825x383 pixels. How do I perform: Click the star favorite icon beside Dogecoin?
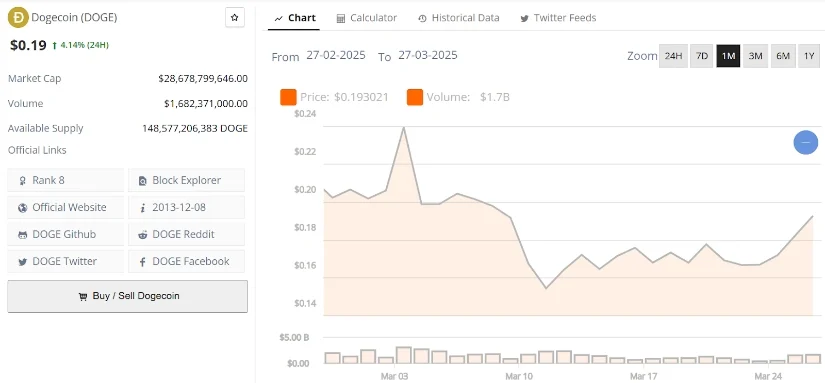coord(235,17)
